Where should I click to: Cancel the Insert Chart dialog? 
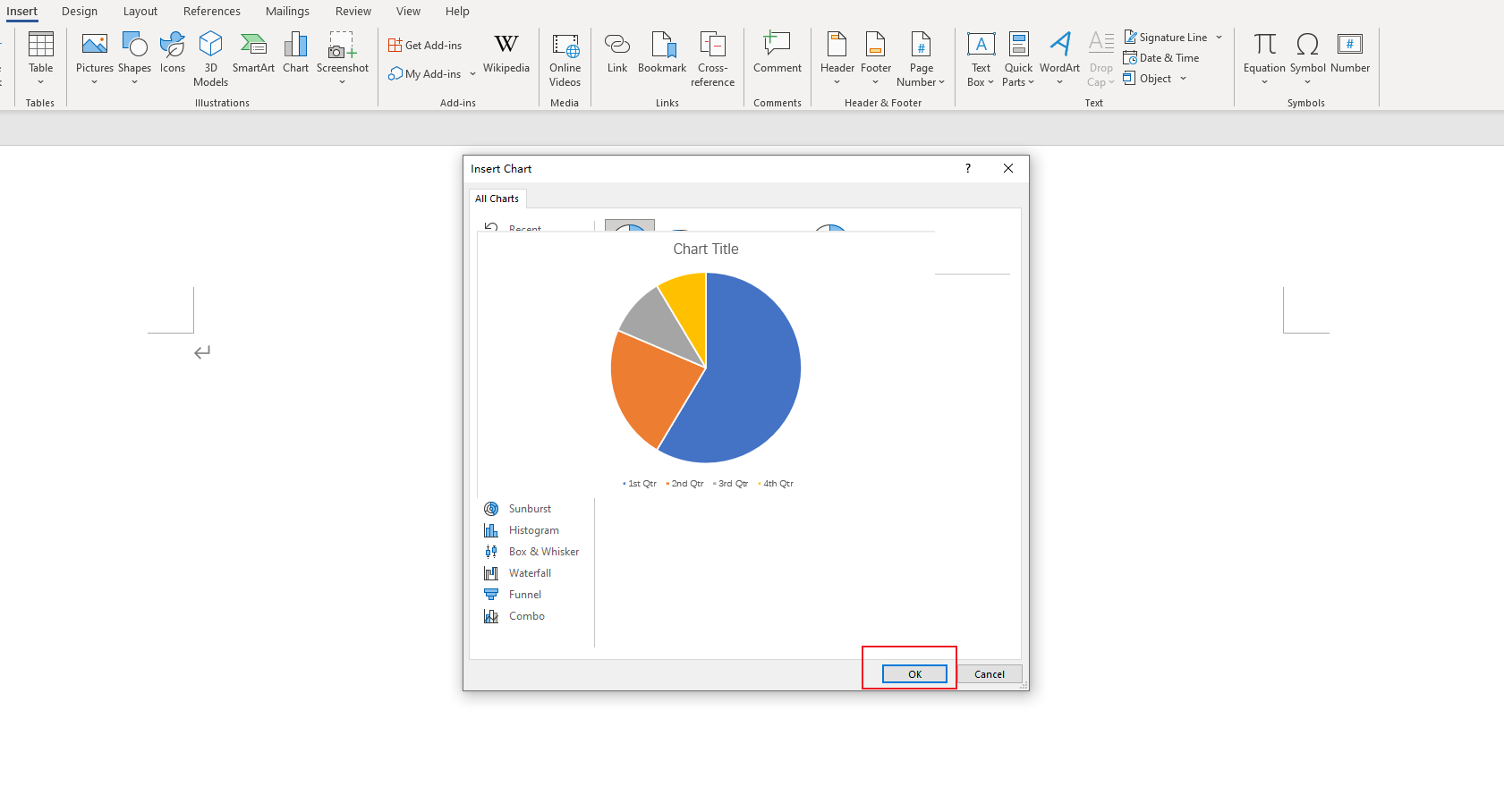coord(990,674)
